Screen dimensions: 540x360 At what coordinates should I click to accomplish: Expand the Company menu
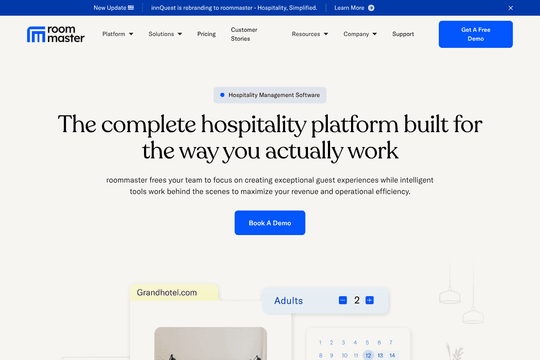[x=360, y=34]
